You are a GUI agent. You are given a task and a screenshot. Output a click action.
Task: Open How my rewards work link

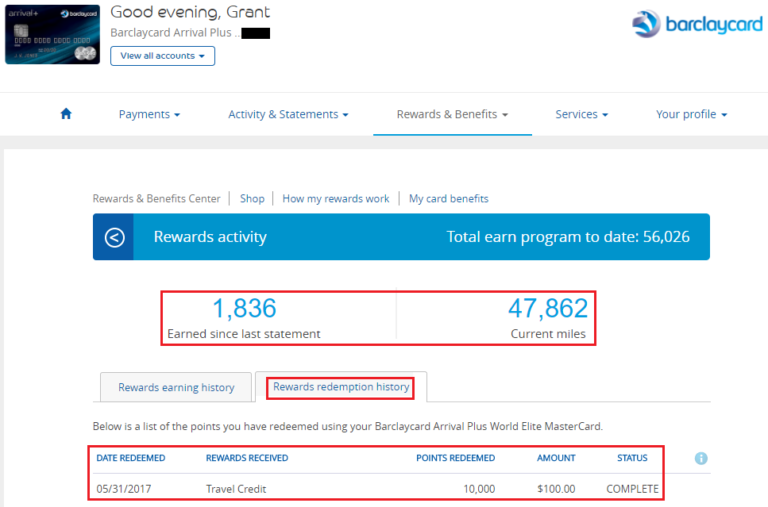336,198
